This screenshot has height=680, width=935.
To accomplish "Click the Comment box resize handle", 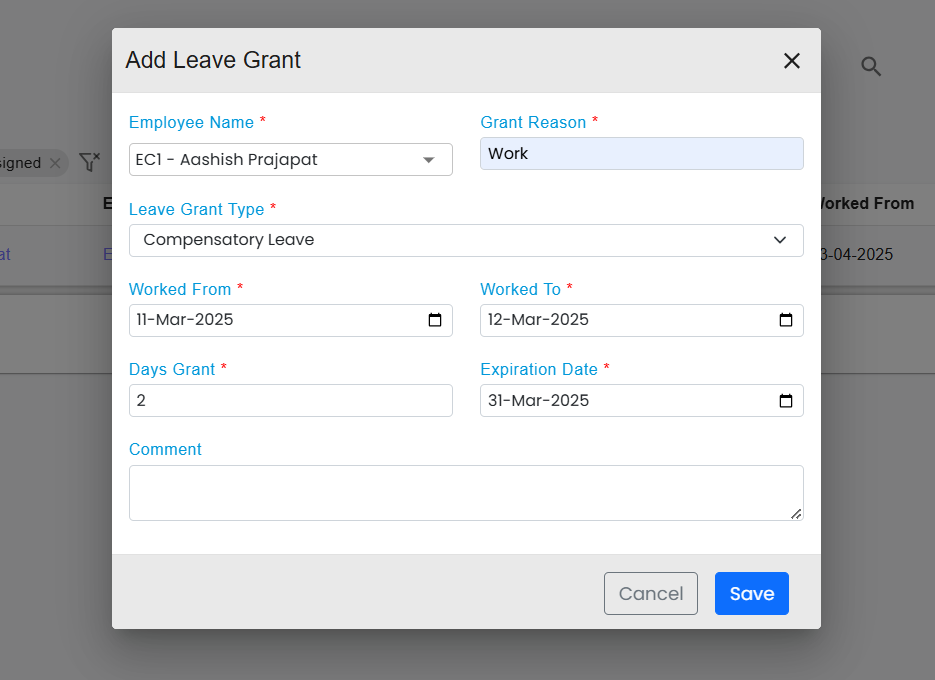I will click(x=796, y=513).
